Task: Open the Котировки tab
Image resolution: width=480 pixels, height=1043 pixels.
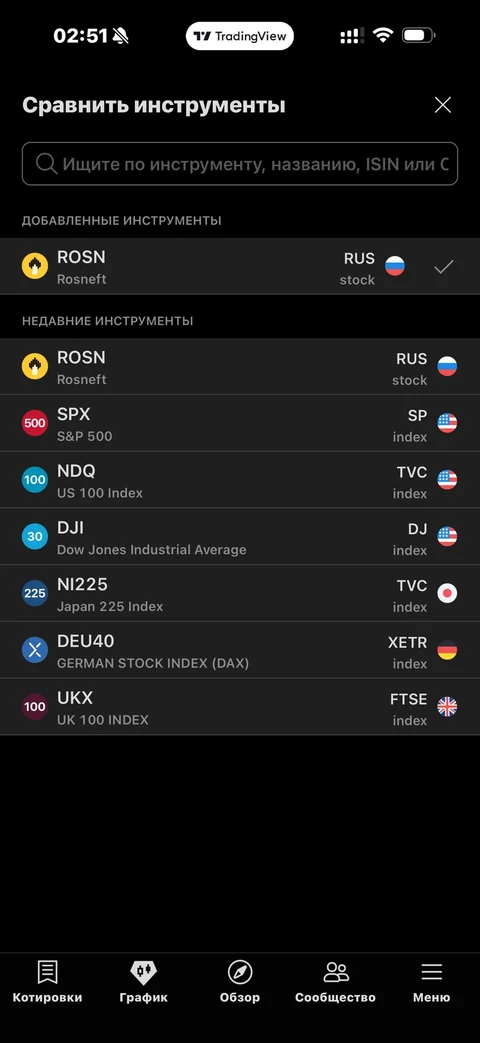Action: 47,982
